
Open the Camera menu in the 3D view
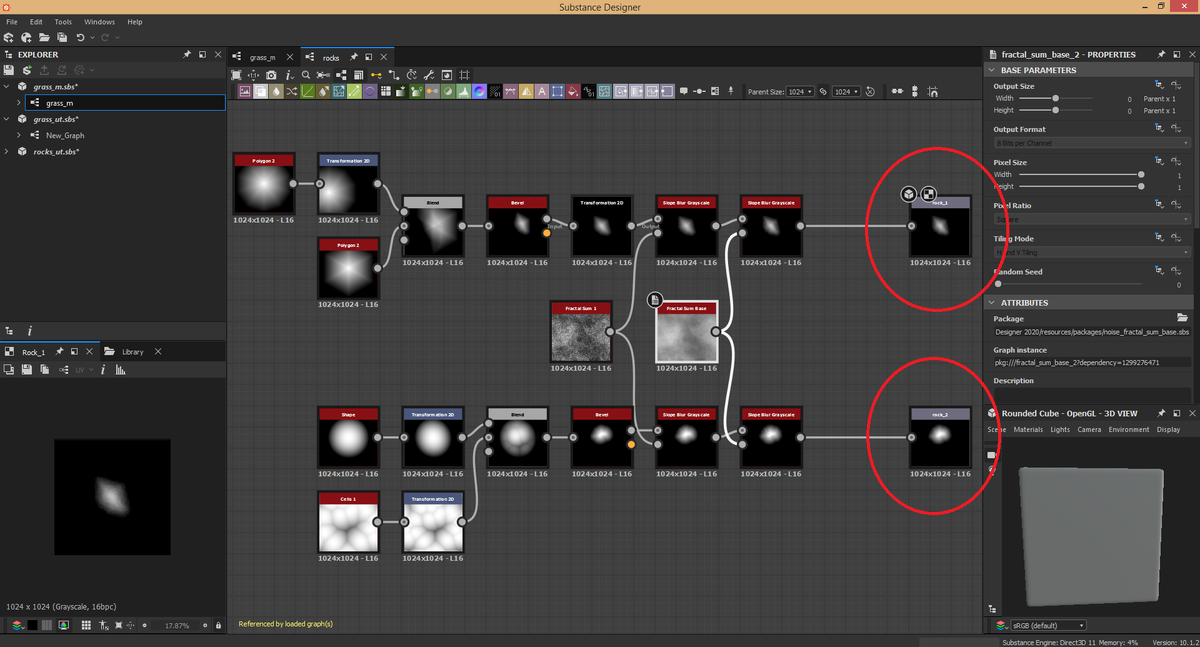(x=1089, y=429)
